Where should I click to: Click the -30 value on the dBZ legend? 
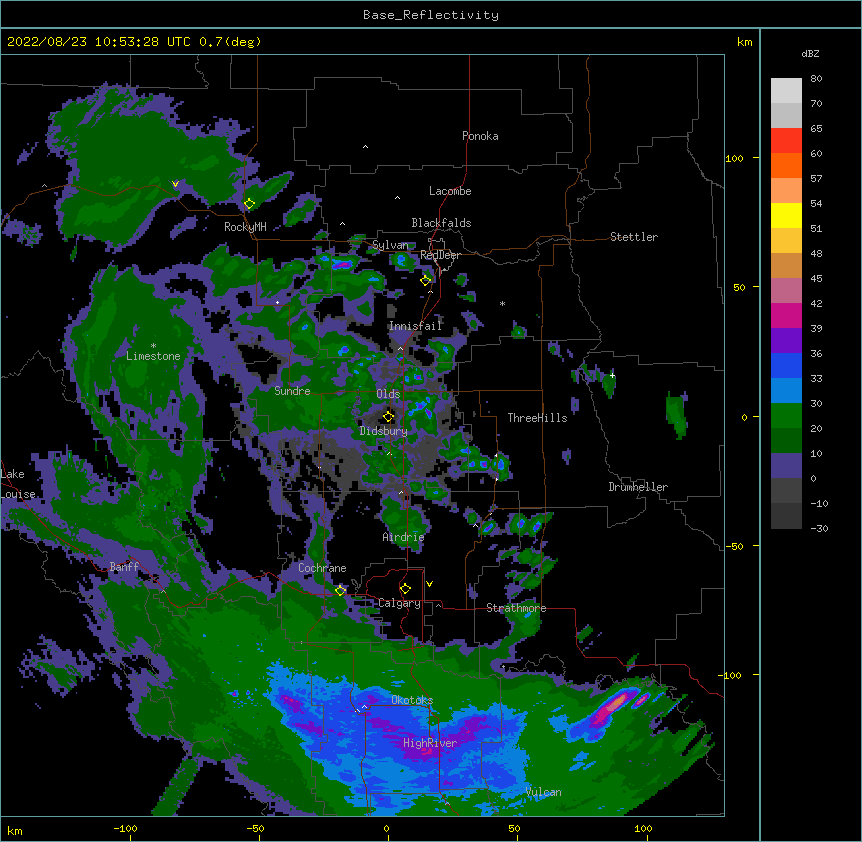click(819, 528)
